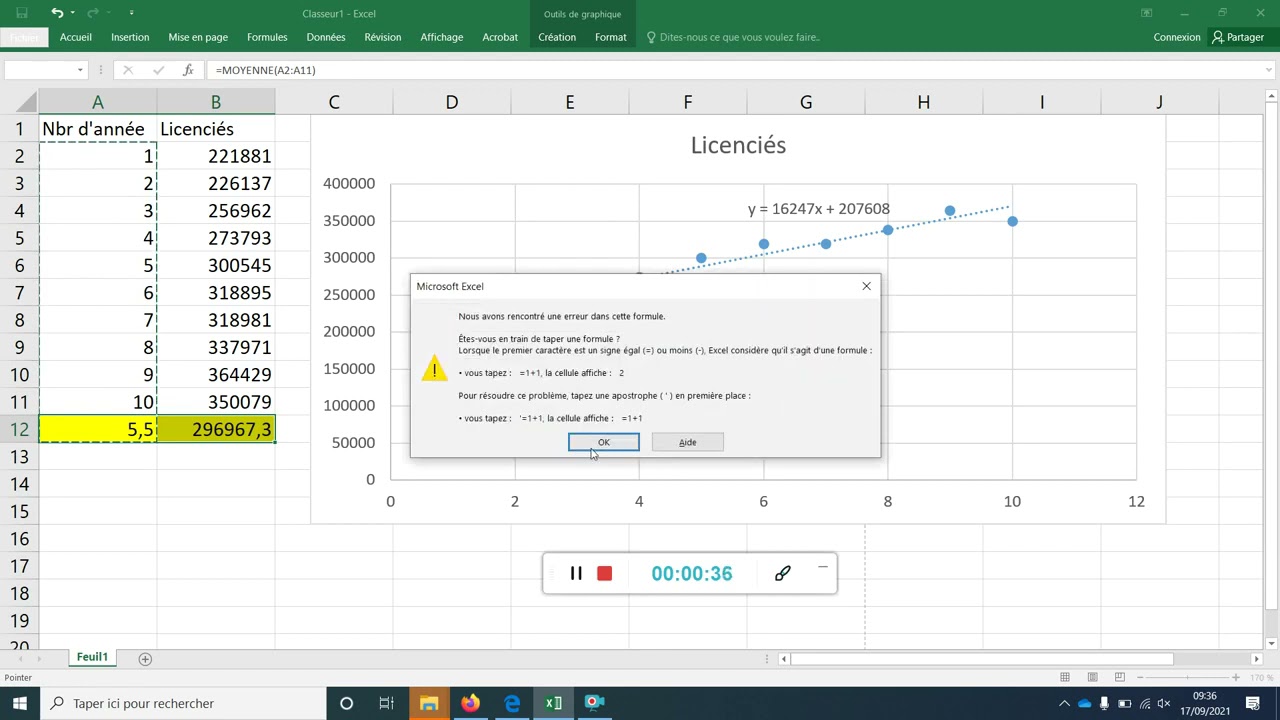Click the recorder pen annotation icon
This screenshot has width=1280, height=720.
tap(782, 573)
